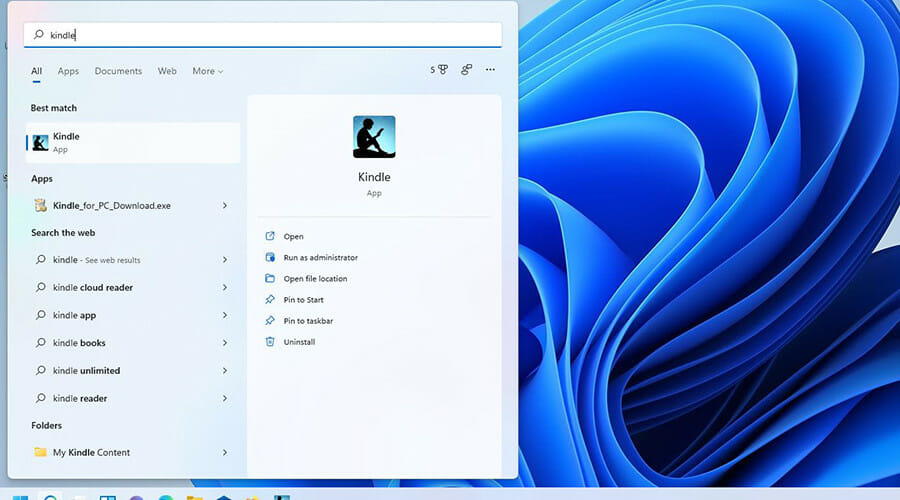The width and height of the screenshot is (900, 500).
Task: Open 'Kindle_for_PC_Download.exe' app result
Action: [133, 206]
